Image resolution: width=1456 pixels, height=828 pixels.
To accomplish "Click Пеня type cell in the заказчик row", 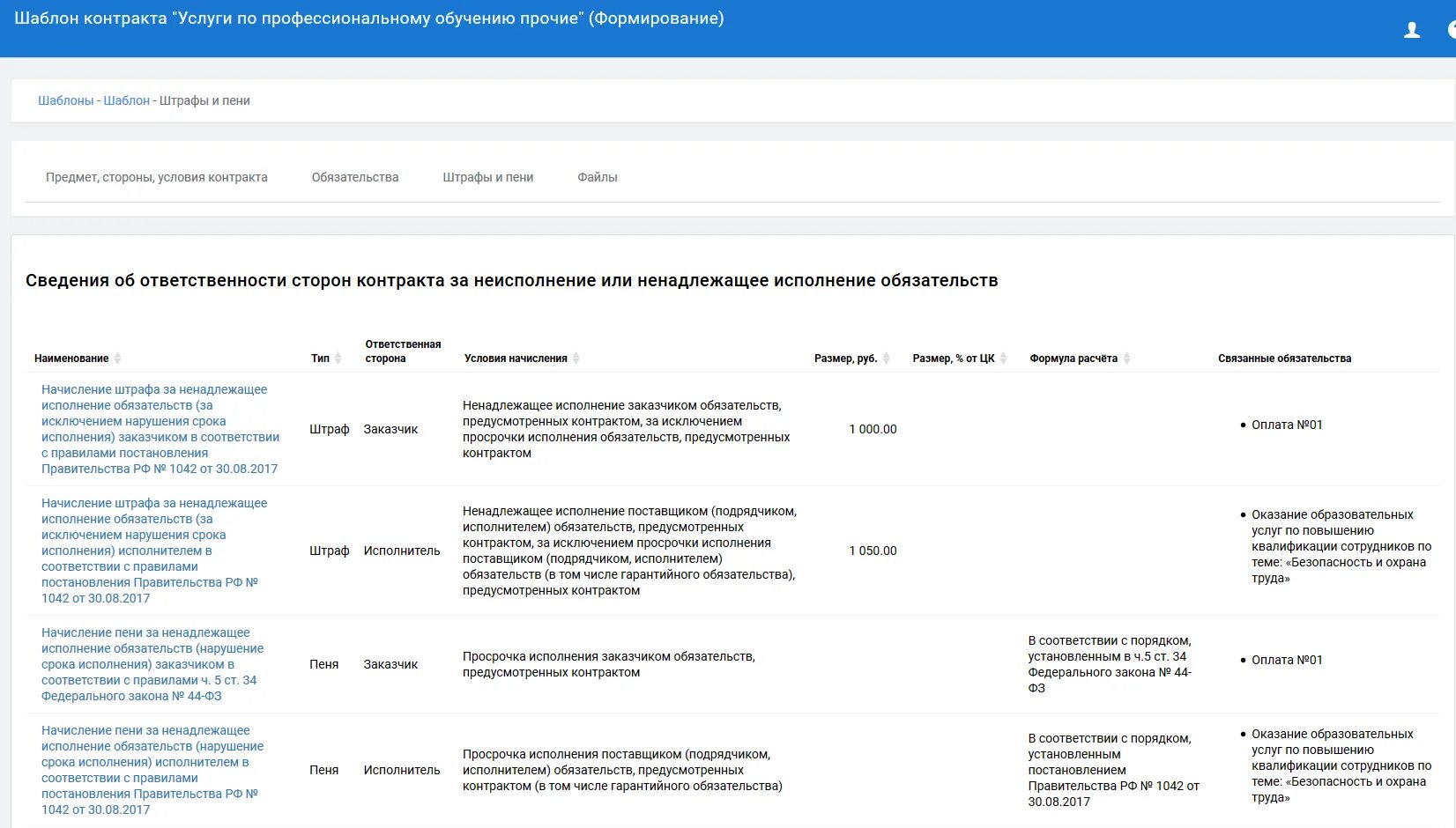I will tap(324, 664).
